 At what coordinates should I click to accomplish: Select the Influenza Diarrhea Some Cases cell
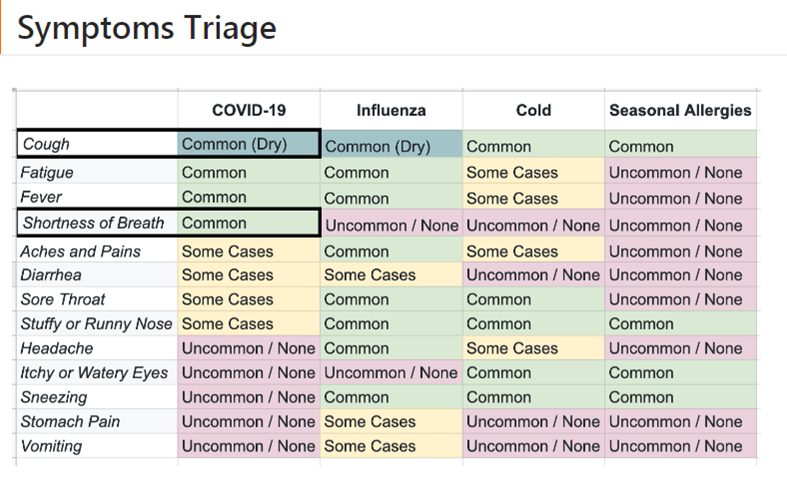point(391,275)
